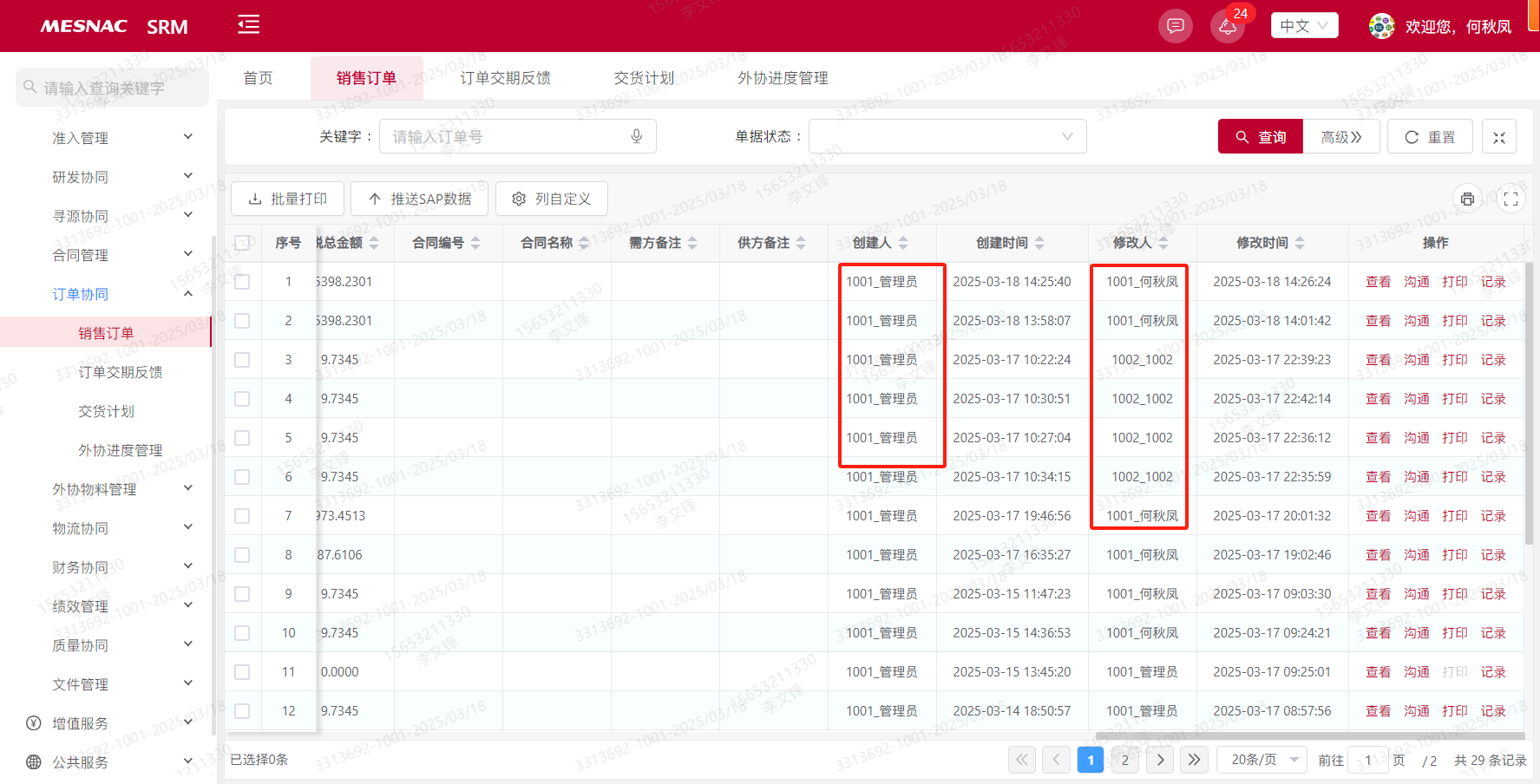
Task: Open the 20条/页 page size dropdown
Action: (1262, 760)
